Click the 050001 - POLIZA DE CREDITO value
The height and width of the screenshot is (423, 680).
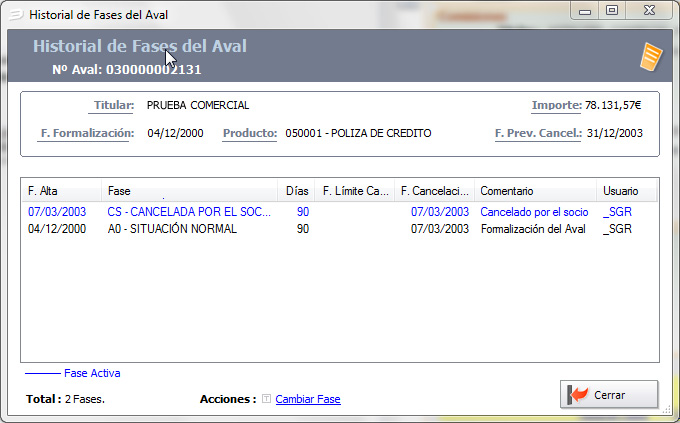pyautogui.click(x=358, y=133)
